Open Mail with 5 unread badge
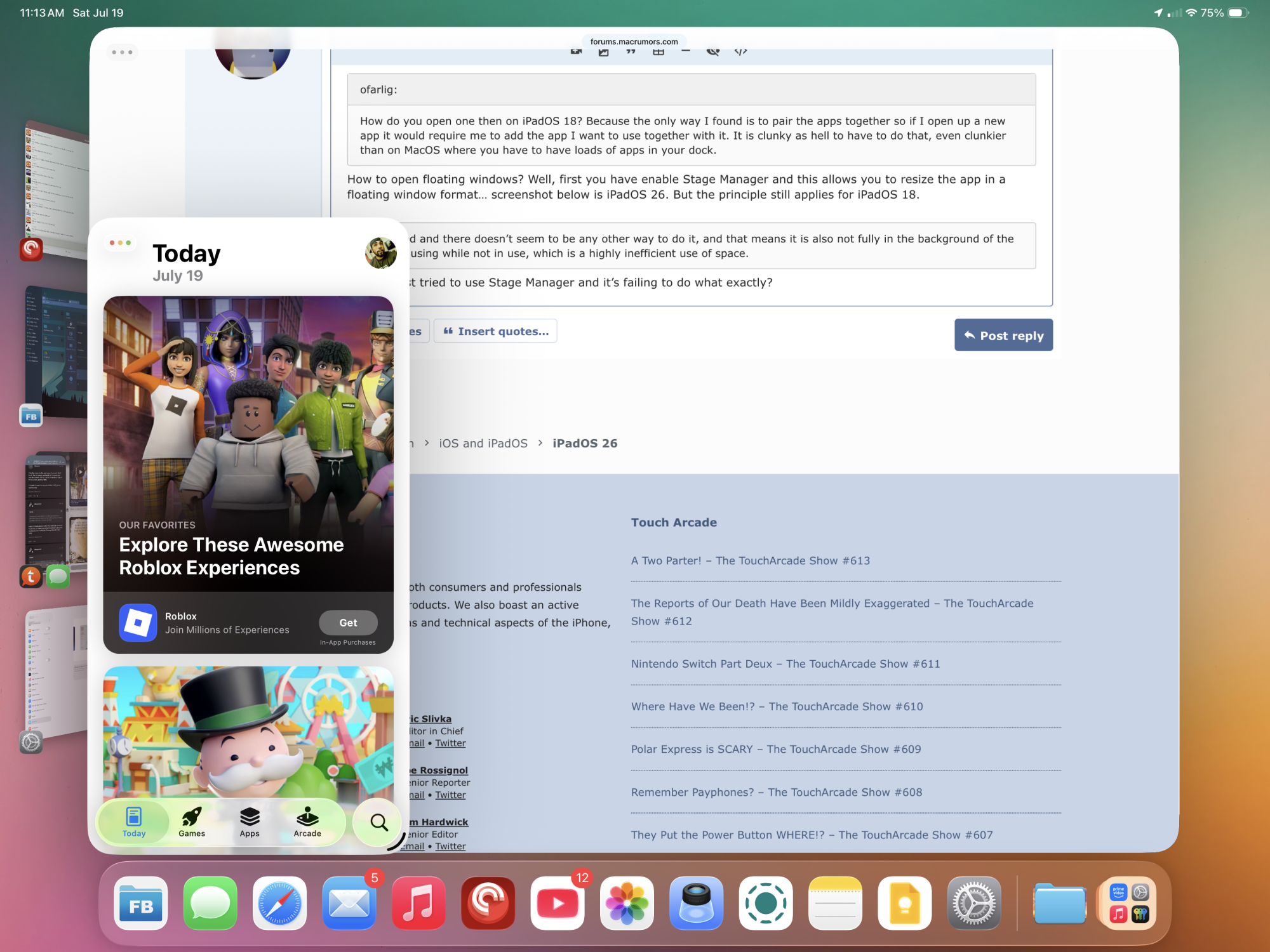The height and width of the screenshot is (952, 1270). pos(349,903)
